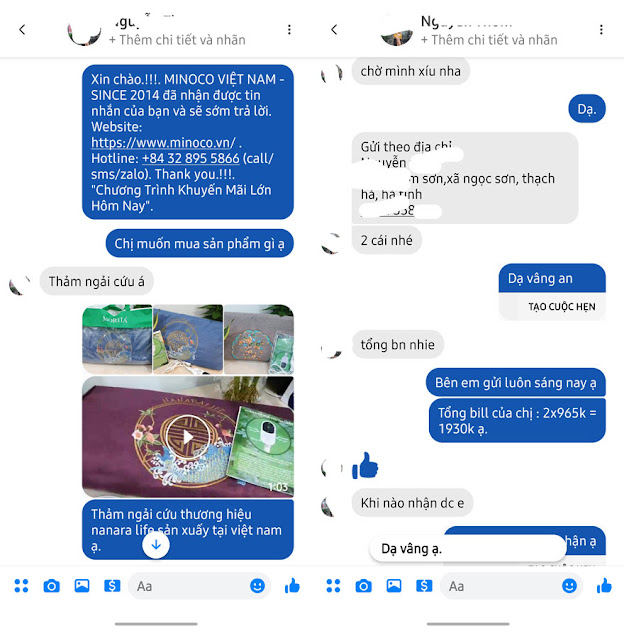Viewport: 624px width, 640px height.
Task: Go back from the right chat
Action: pyautogui.click(x=334, y=29)
